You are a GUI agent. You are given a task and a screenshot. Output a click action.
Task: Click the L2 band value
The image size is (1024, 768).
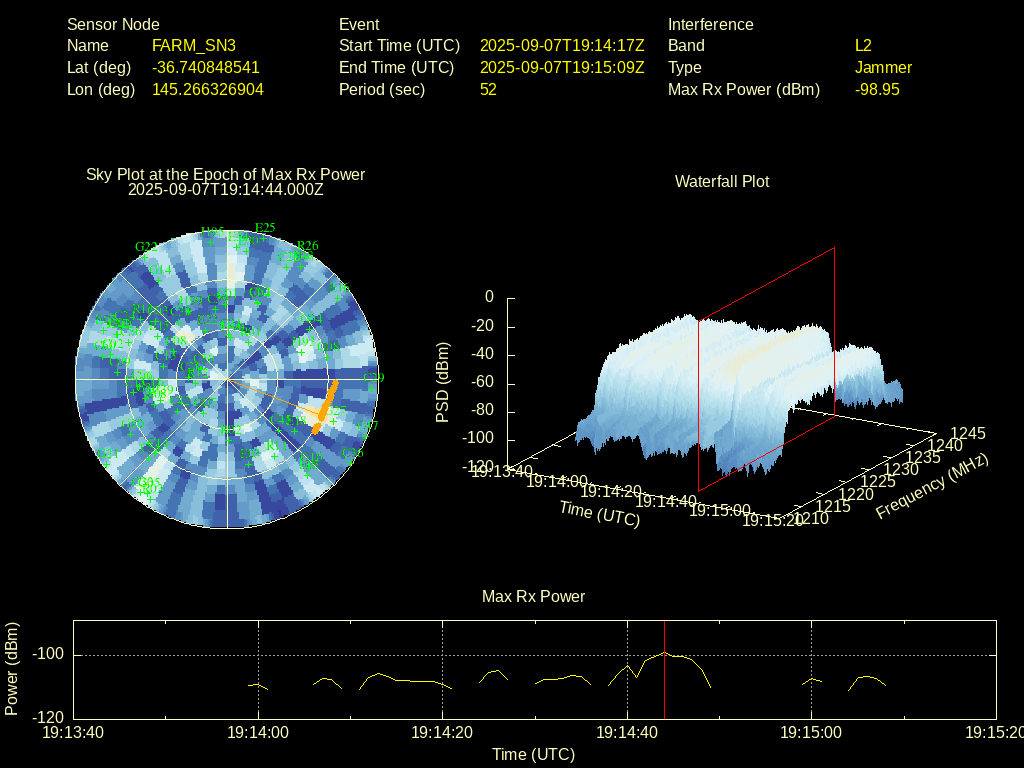(863, 45)
